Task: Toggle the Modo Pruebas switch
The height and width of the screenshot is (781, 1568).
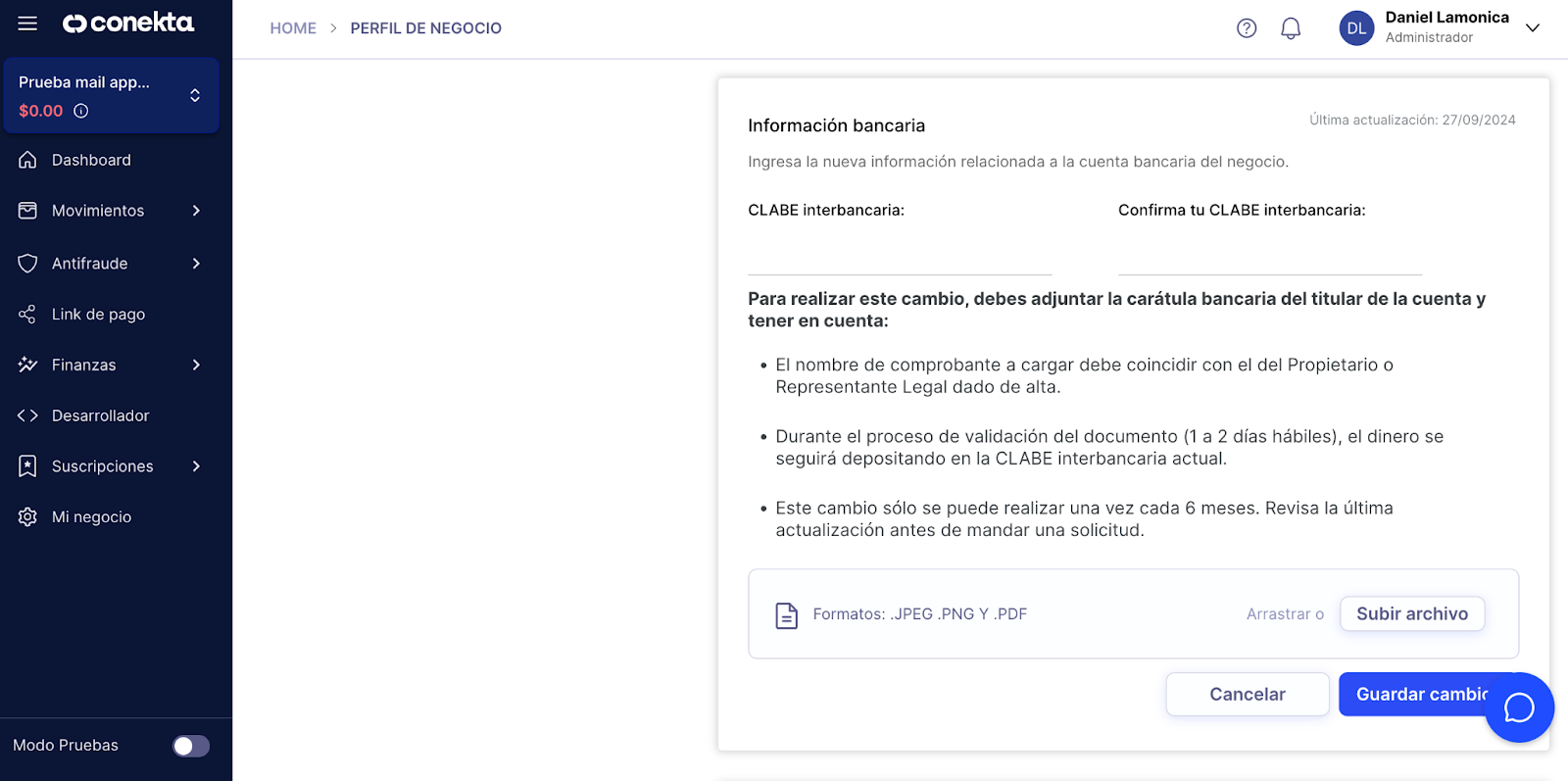Action: (191, 746)
